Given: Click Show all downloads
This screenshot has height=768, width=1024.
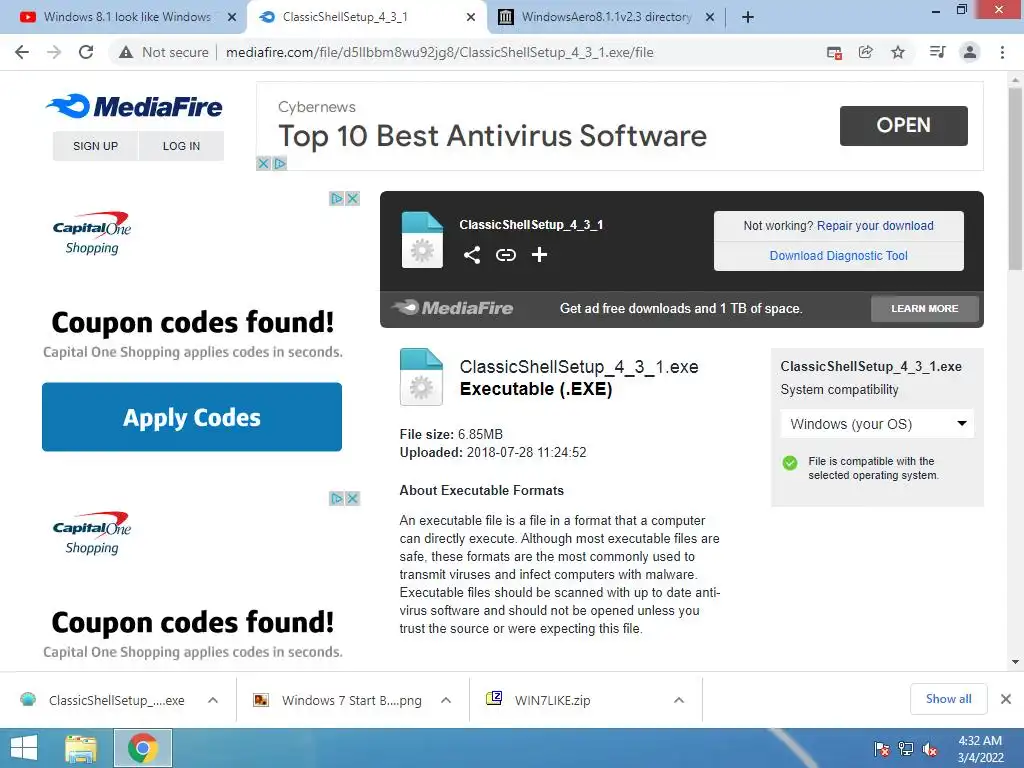Looking at the screenshot, I should click(949, 699).
